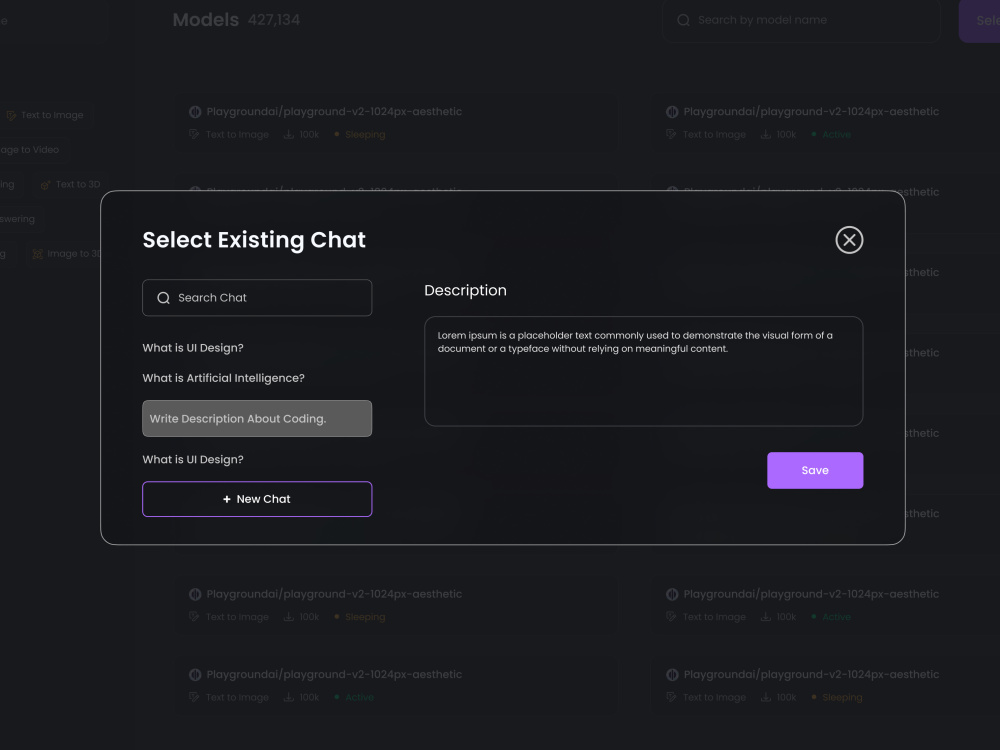Screen dimensions: 1000x750
Task: Click the Playgroundai logo on the first model card
Action: tap(194, 111)
